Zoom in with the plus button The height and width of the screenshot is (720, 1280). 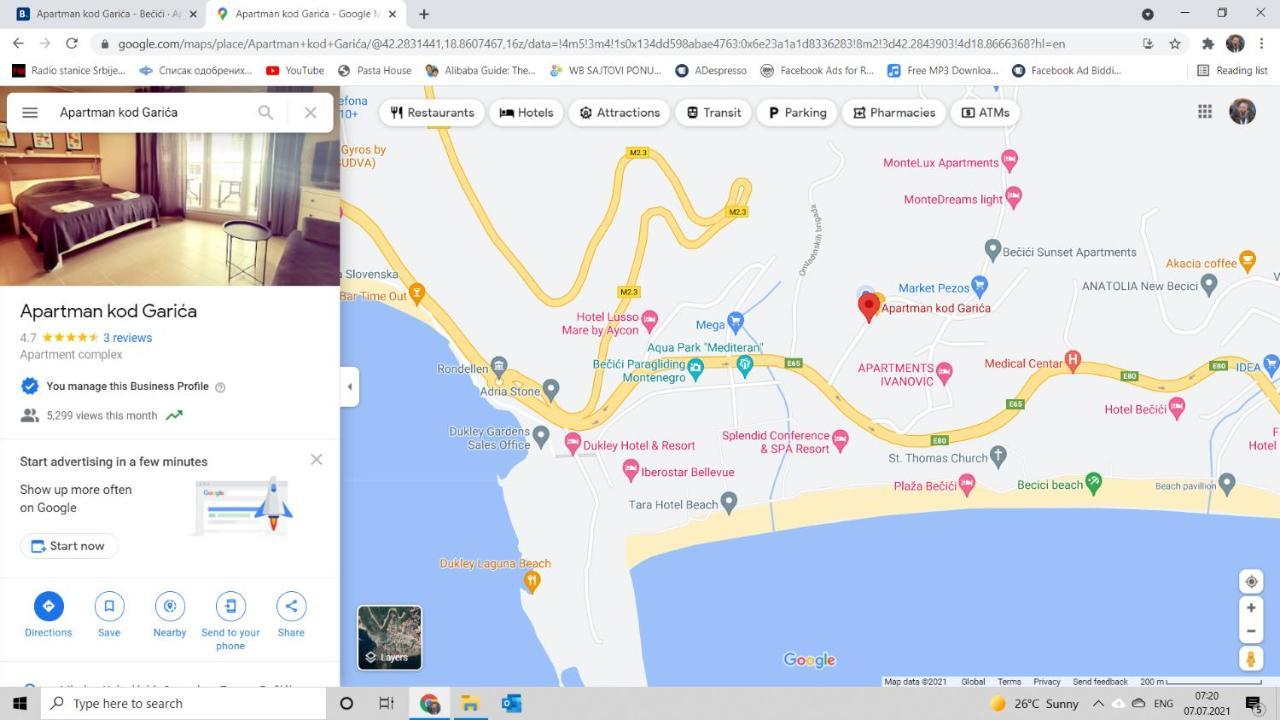pos(1251,607)
